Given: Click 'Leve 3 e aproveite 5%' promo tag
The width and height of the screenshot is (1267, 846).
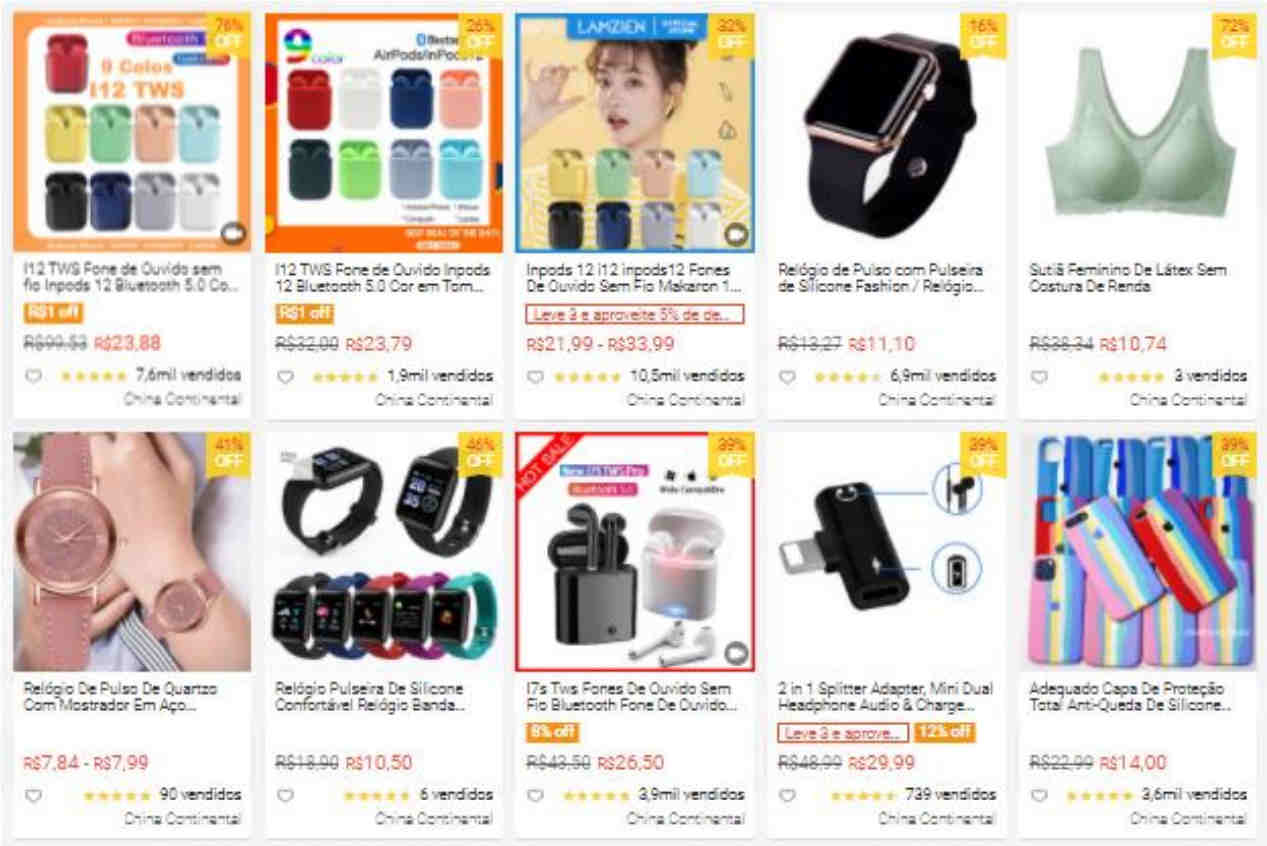Looking at the screenshot, I should 635,314.
